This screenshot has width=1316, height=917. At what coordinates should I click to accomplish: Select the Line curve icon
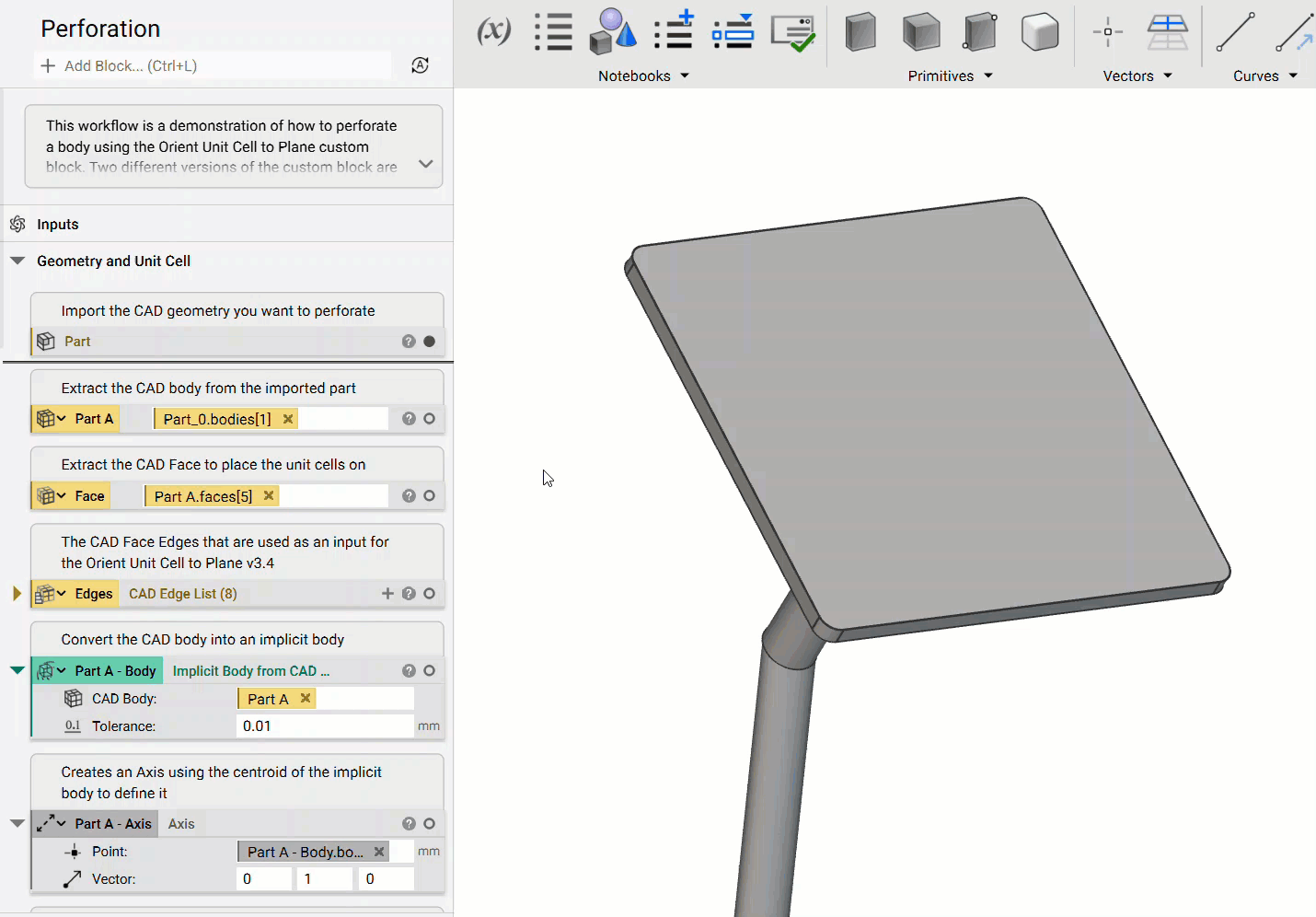point(1235,32)
